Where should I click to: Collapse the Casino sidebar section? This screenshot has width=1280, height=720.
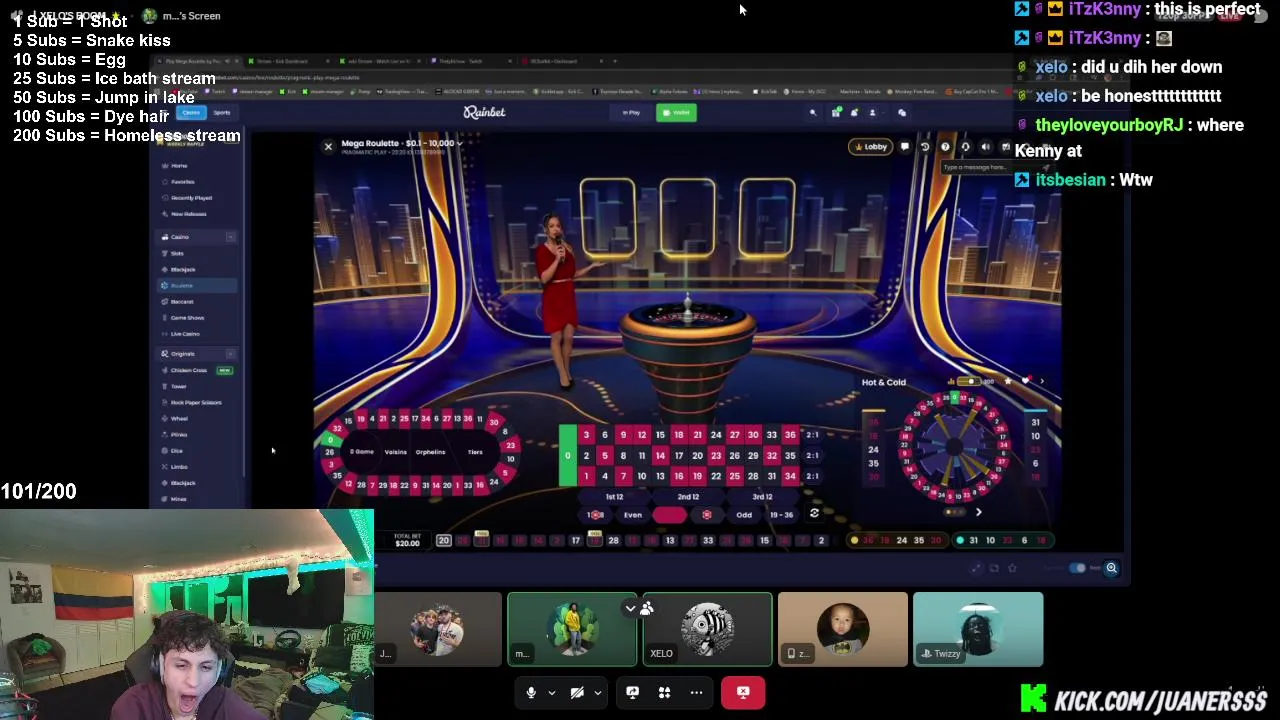click(230, 237)
